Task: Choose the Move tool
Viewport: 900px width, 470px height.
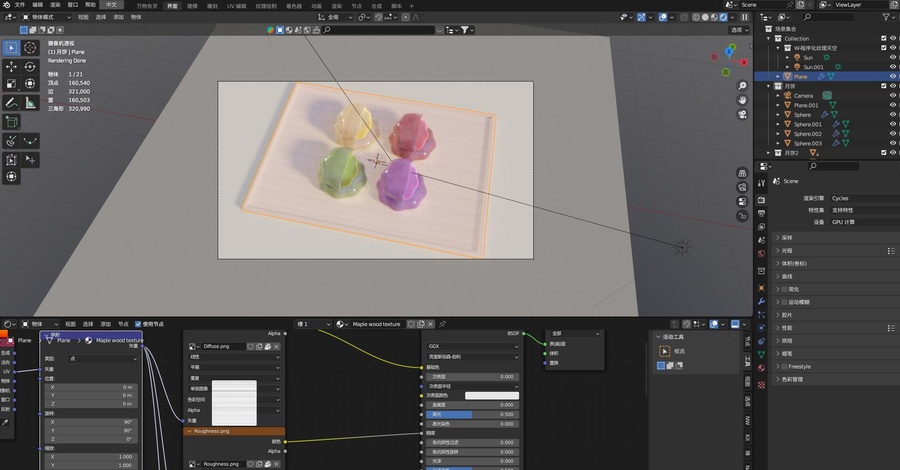Action: 11,67
